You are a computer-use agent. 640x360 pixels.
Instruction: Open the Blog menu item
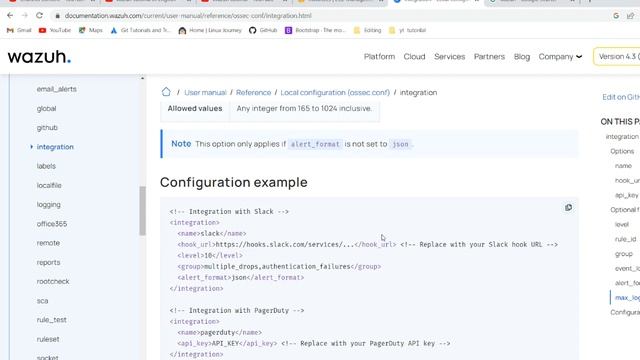(x=522, y=57)
